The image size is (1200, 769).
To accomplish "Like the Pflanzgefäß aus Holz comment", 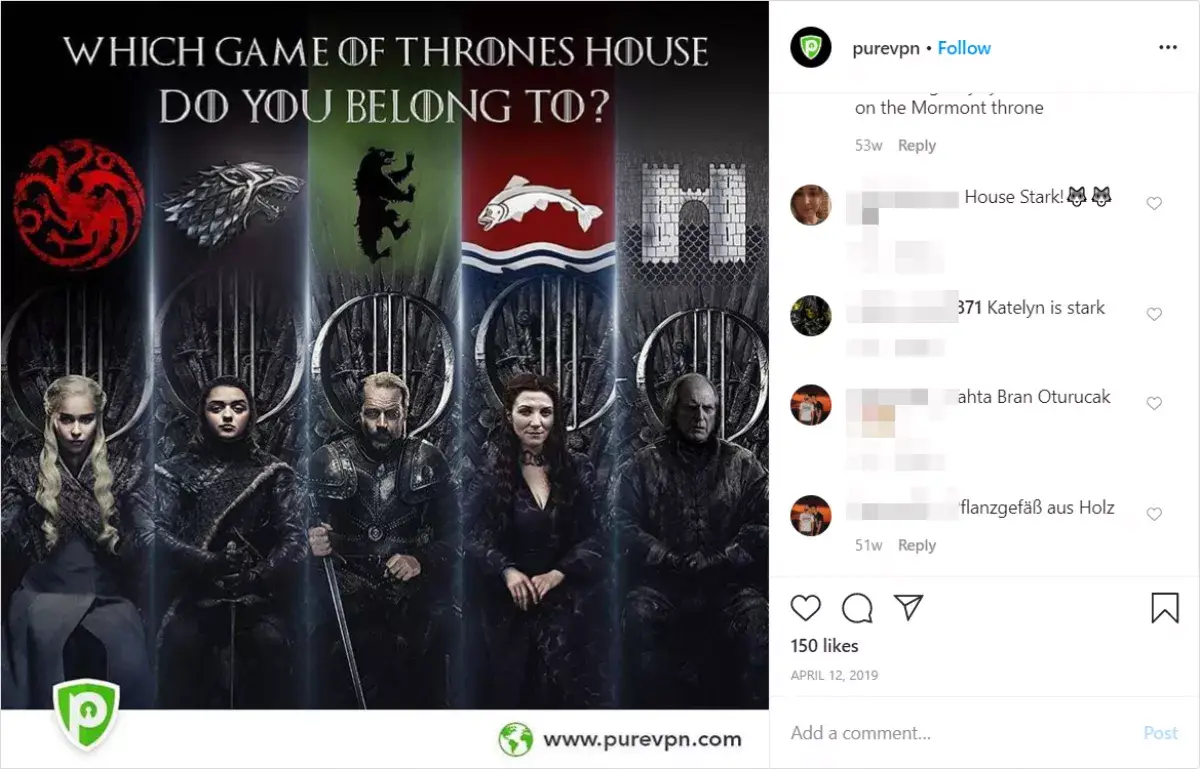I will tap(1154, 514).
